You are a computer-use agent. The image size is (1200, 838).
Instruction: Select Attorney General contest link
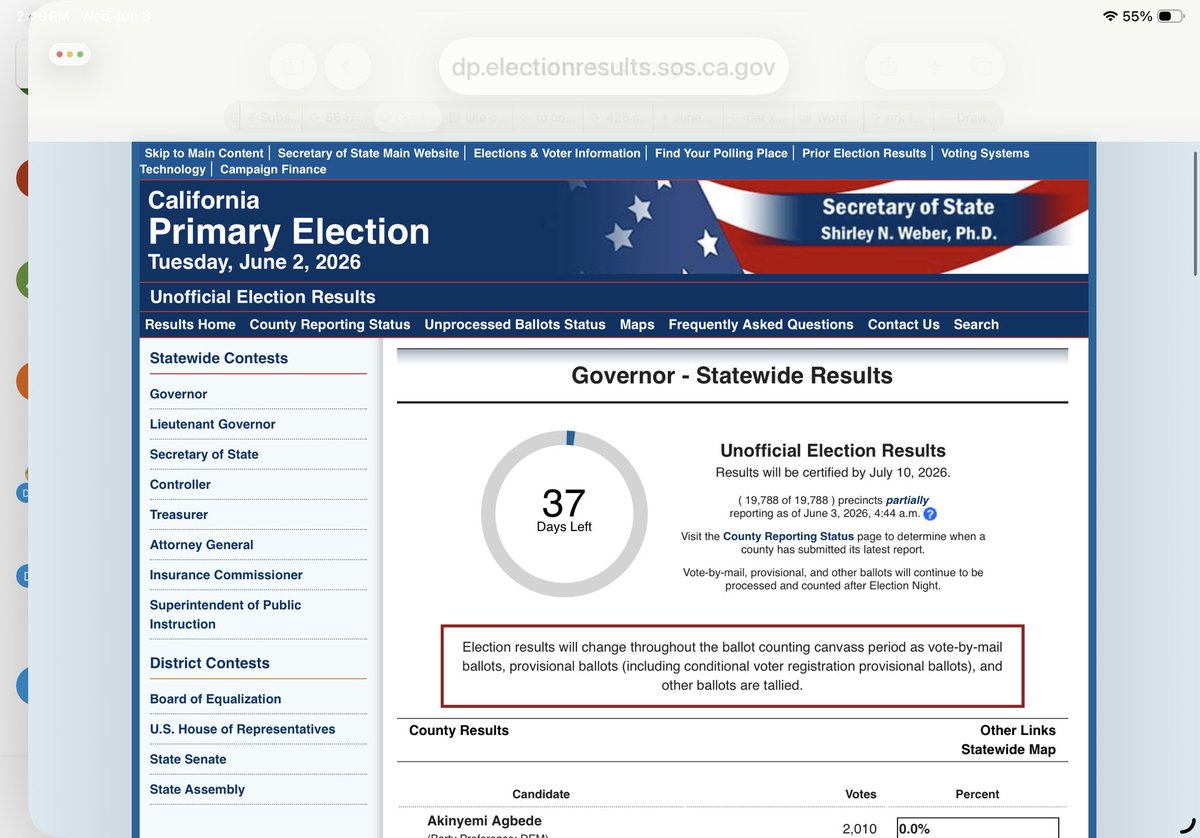202,544
